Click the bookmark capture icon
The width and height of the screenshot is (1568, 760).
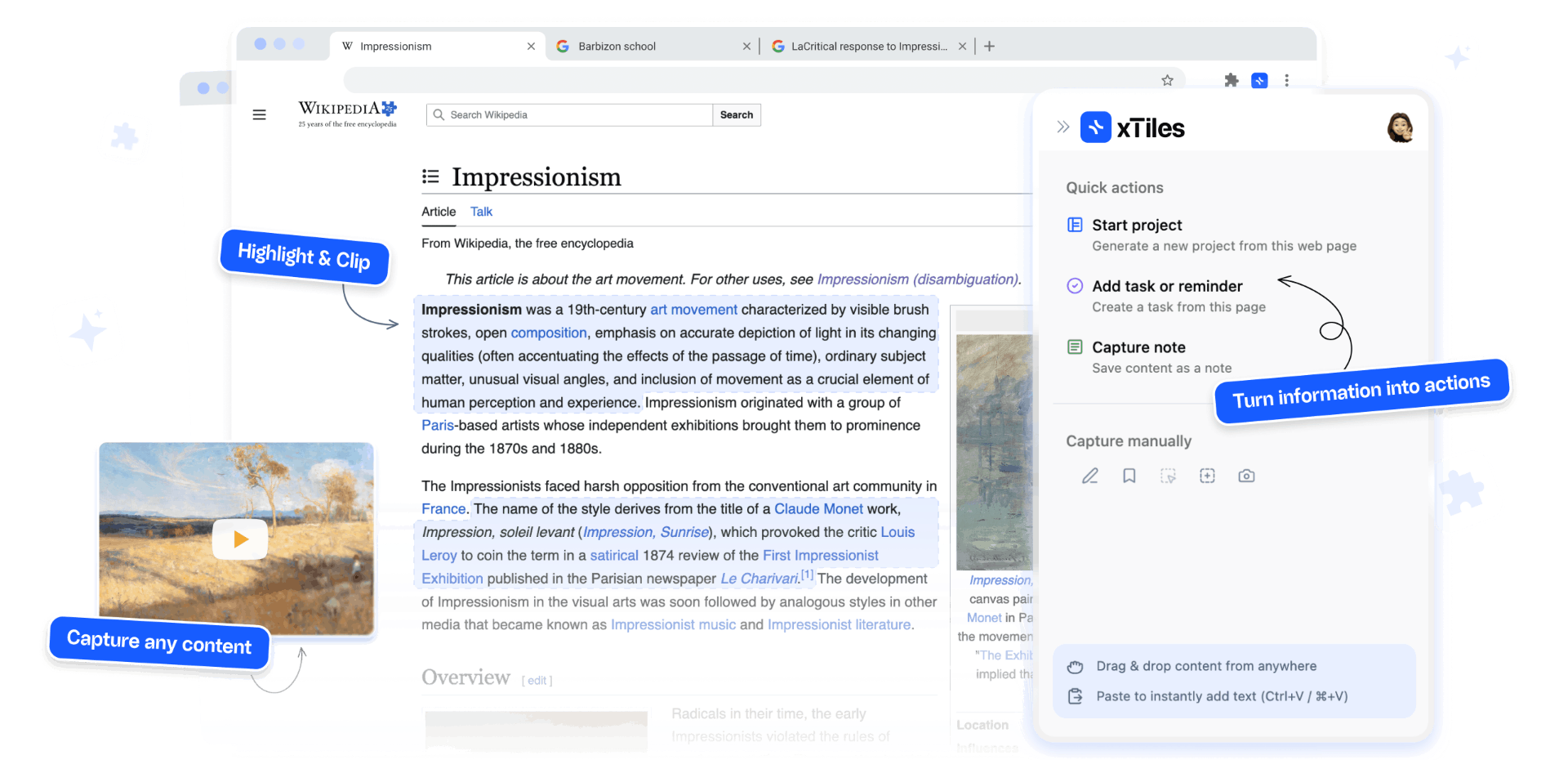coord(1129,476)
